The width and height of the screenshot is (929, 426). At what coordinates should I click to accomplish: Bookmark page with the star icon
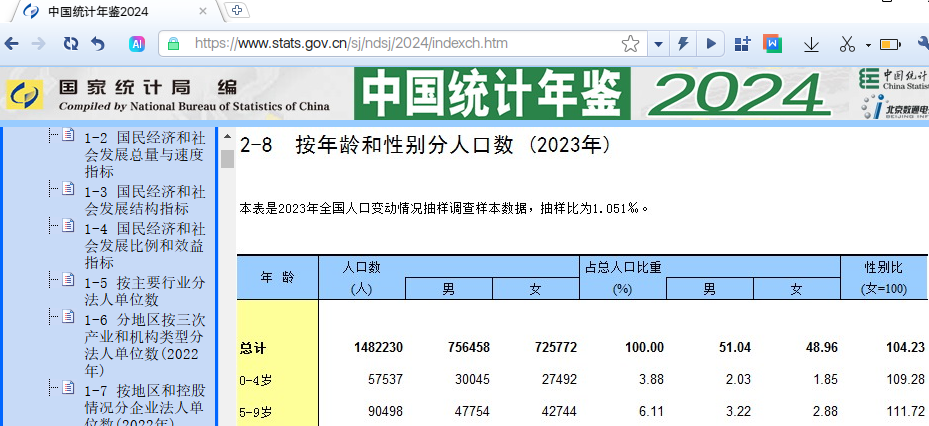tap(630, 44)
